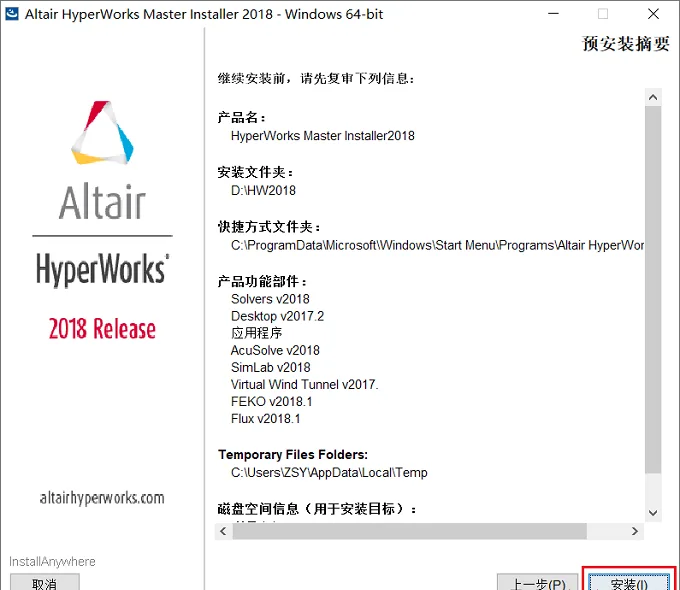680x590 pixels.
Task: Select the Virtual Wind Tunnel v2017. line
Action: click(x=304, y=384)
